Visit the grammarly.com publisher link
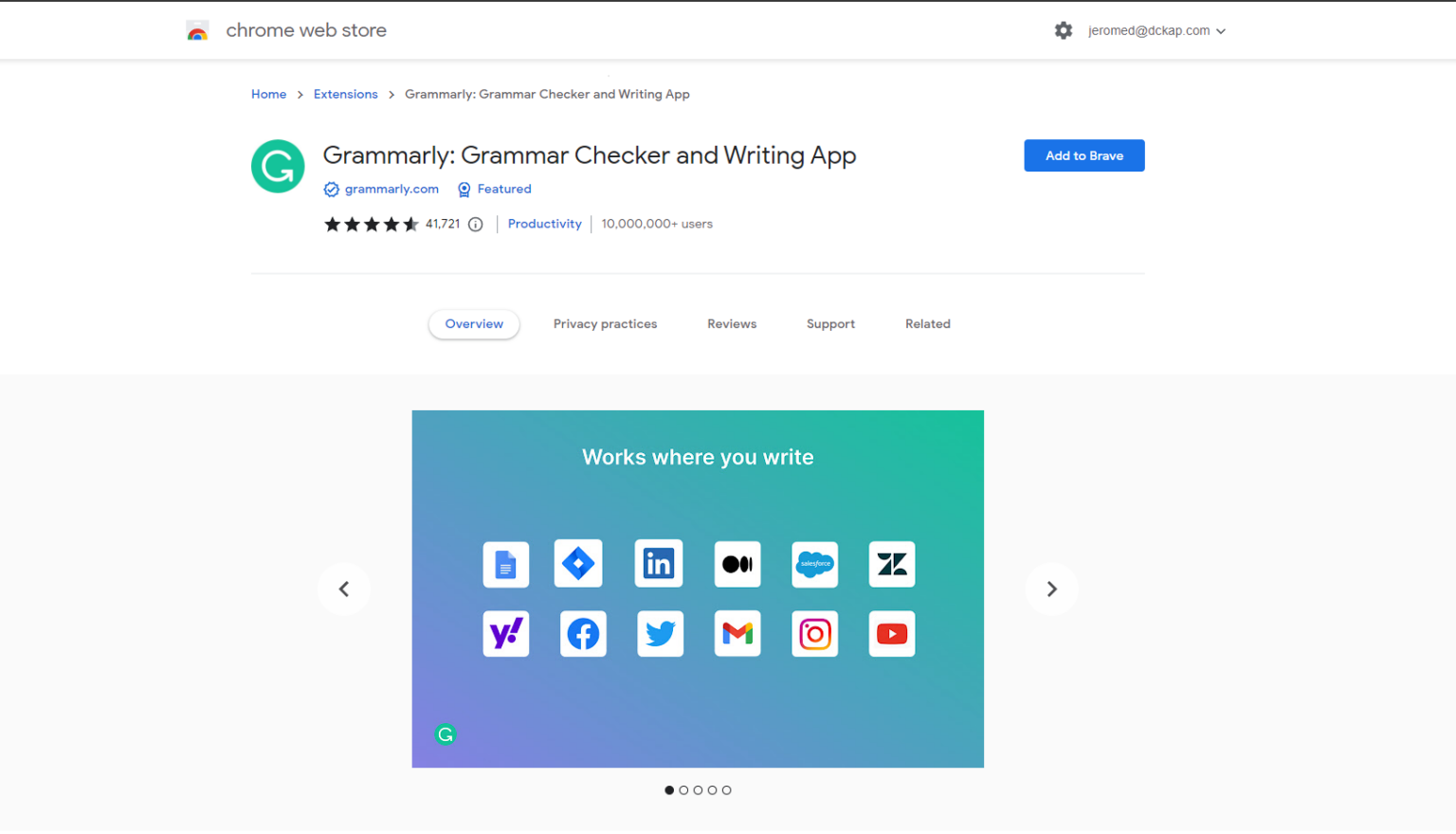The height and width of the screenshot is (834, 1456). 391,190
